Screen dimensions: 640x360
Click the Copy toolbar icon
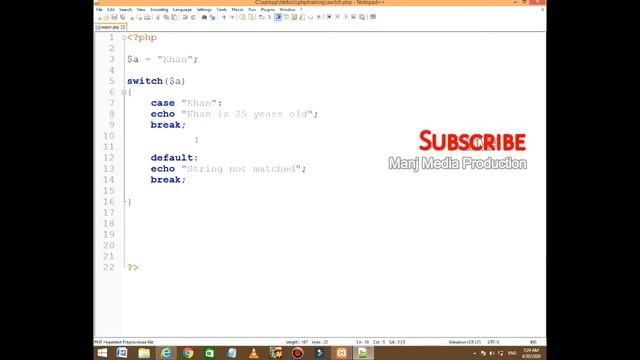pos(166,17)
